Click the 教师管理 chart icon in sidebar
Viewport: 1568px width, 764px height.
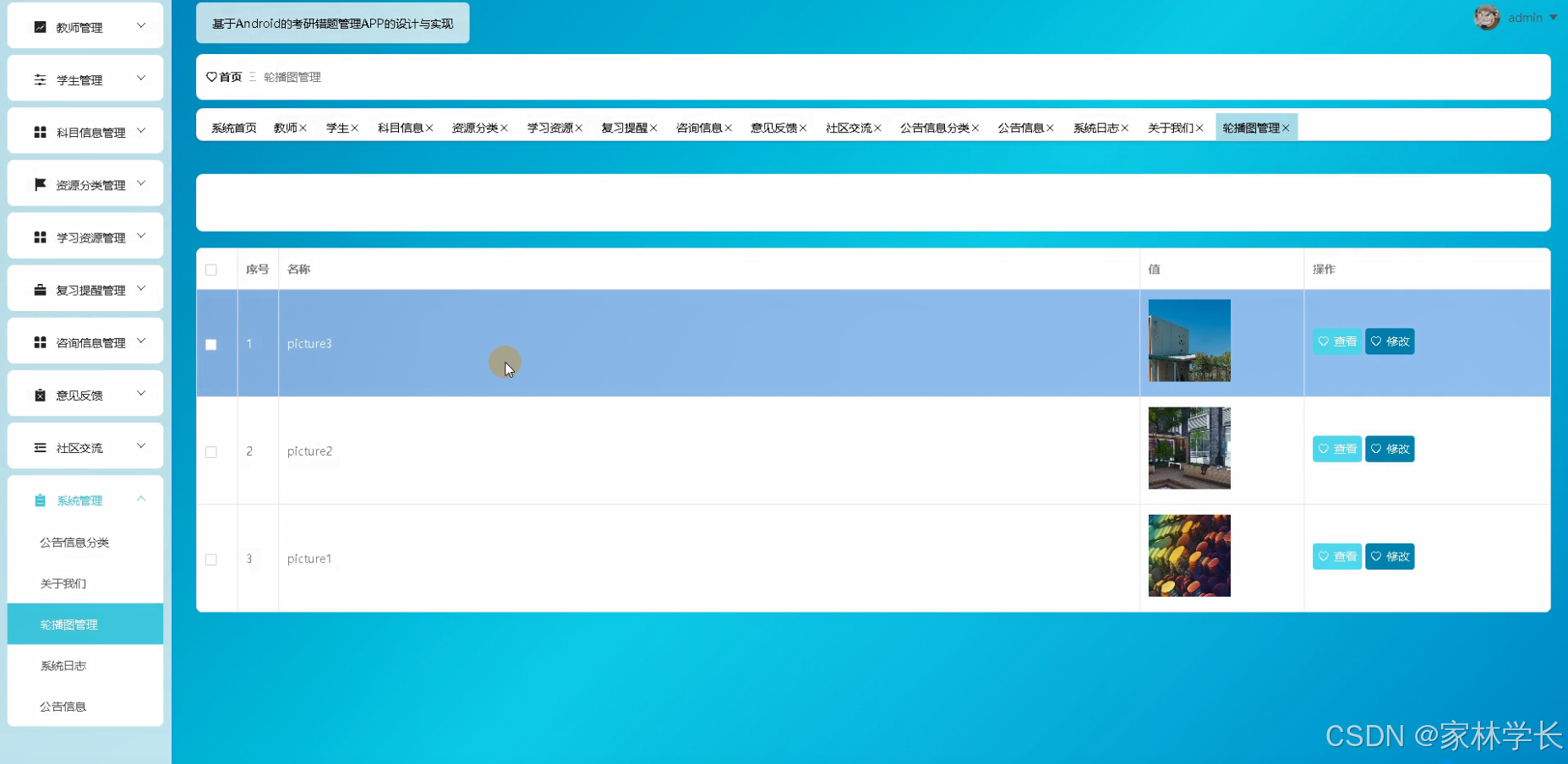40,26
